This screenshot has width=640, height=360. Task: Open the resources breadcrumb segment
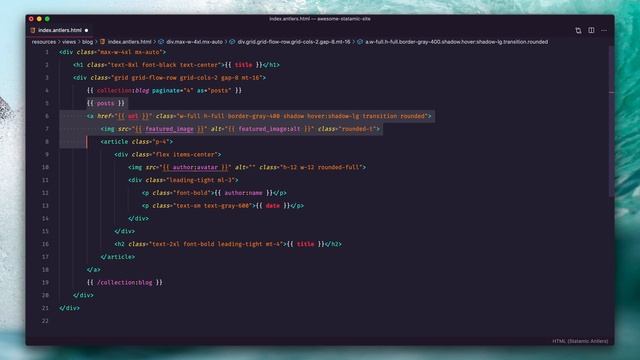coord(44,42)
